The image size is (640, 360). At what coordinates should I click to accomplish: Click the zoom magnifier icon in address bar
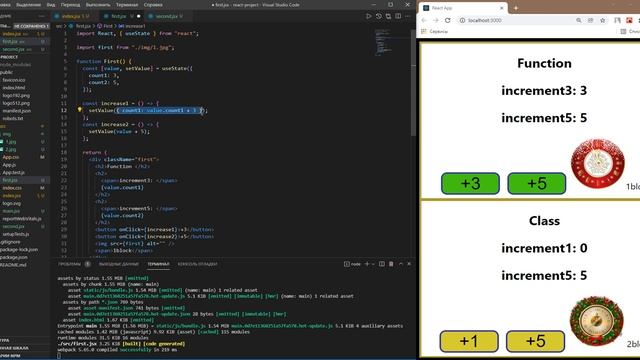[x=579, y=20]
